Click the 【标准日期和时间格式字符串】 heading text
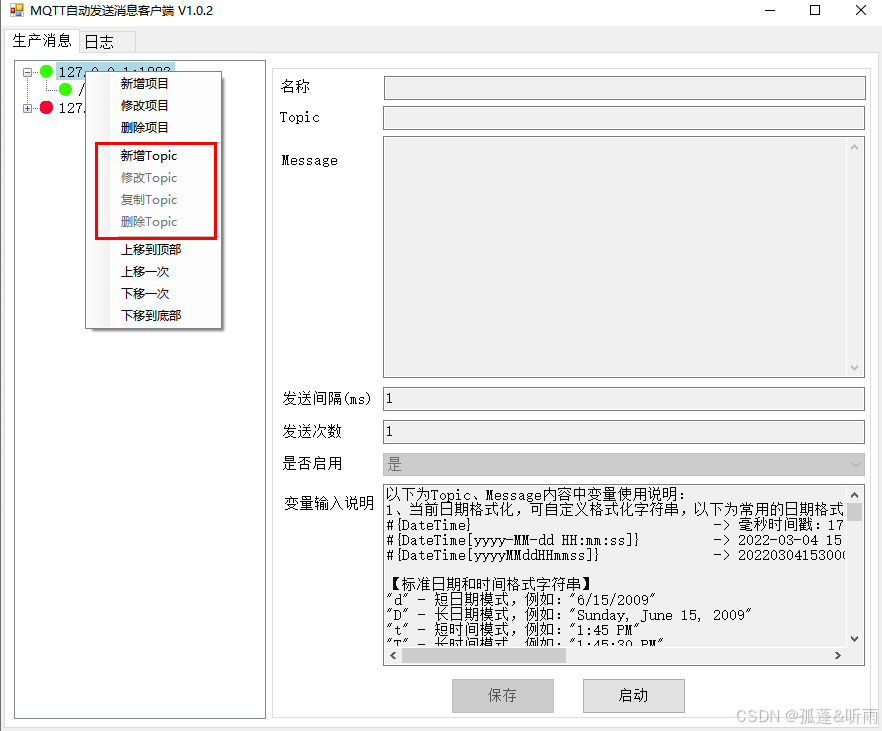 point(490,584)
